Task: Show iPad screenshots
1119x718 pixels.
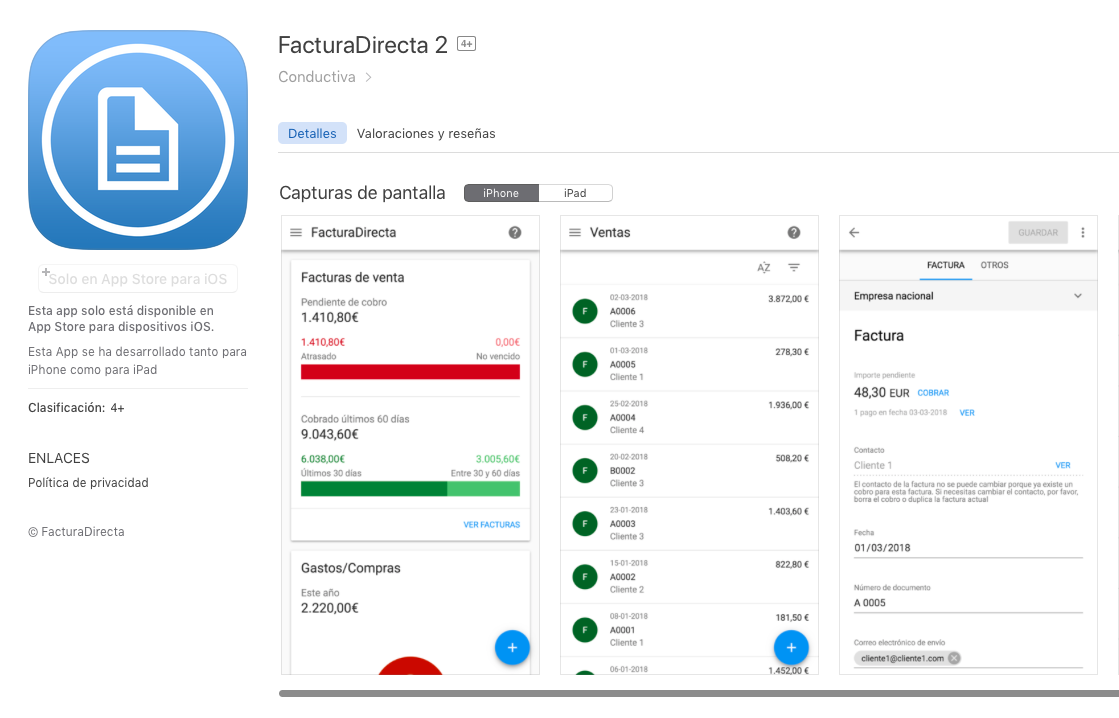Action: coord(575,193)
